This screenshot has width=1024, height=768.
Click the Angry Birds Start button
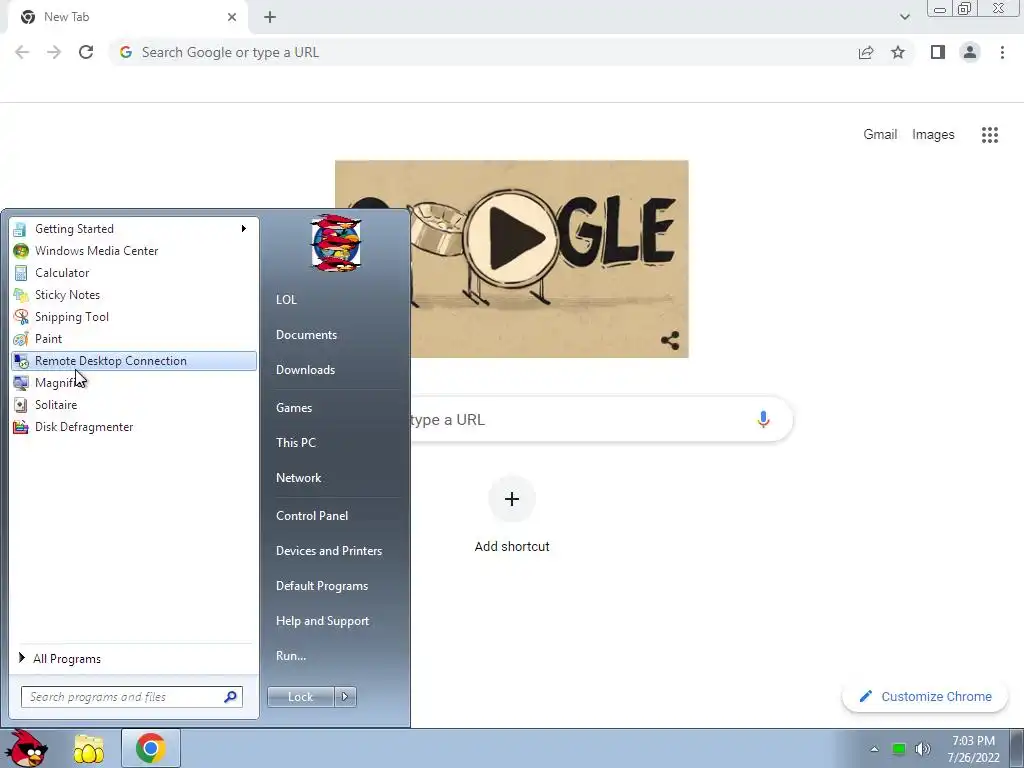[26, 748]
